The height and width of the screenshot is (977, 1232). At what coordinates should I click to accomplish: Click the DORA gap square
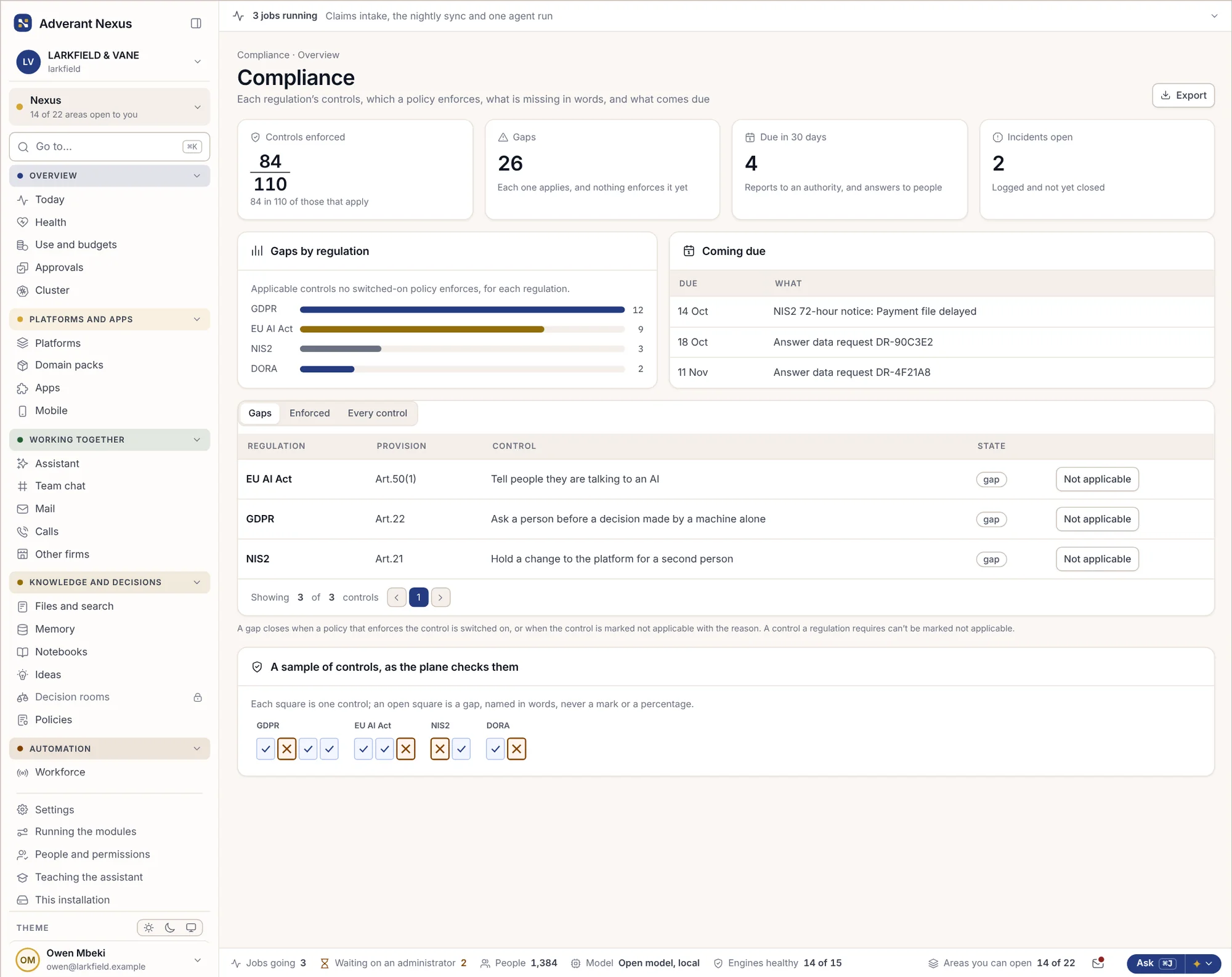pos(517,749)
